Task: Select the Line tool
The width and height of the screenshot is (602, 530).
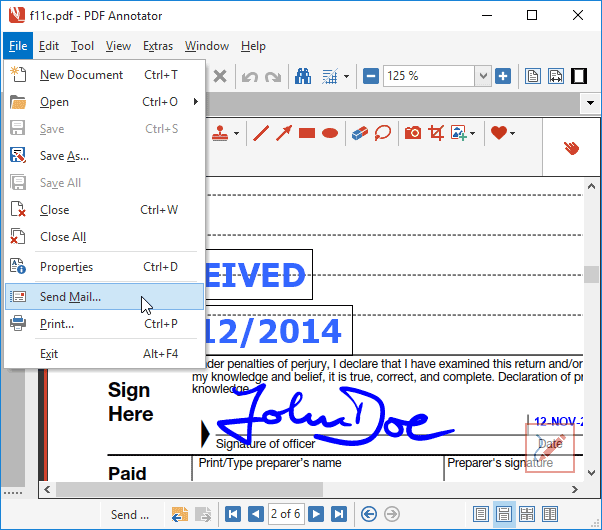Action: click(x=261, y=133)
